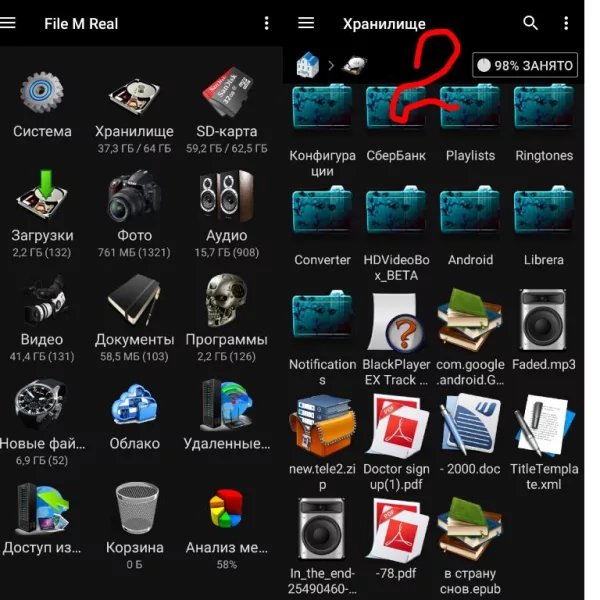
Task: Play the In_the_end-25490460 audio file
Action: point(322,530)
